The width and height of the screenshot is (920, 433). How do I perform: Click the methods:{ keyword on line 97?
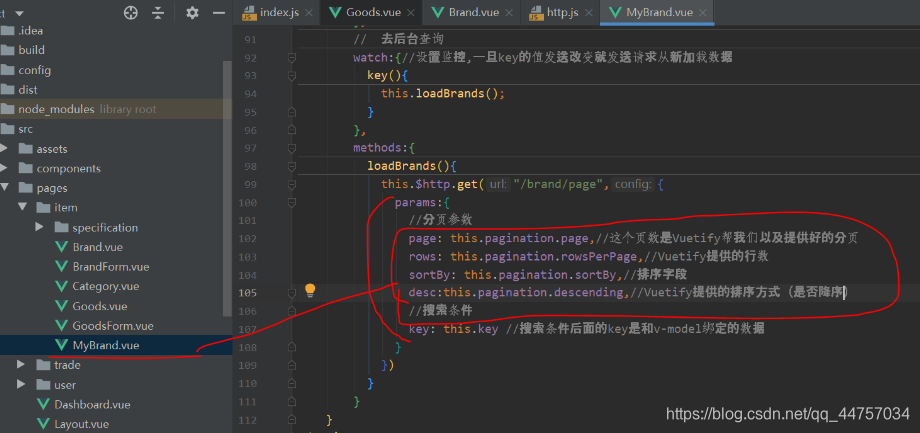(384, 148)
